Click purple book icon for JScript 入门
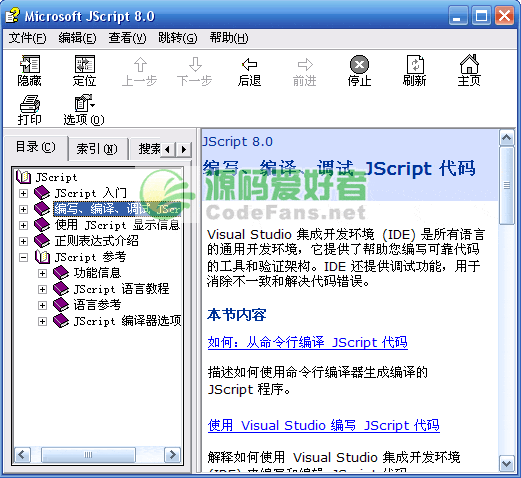Screen dimensions: 521x478 click(x=42, y=193)
